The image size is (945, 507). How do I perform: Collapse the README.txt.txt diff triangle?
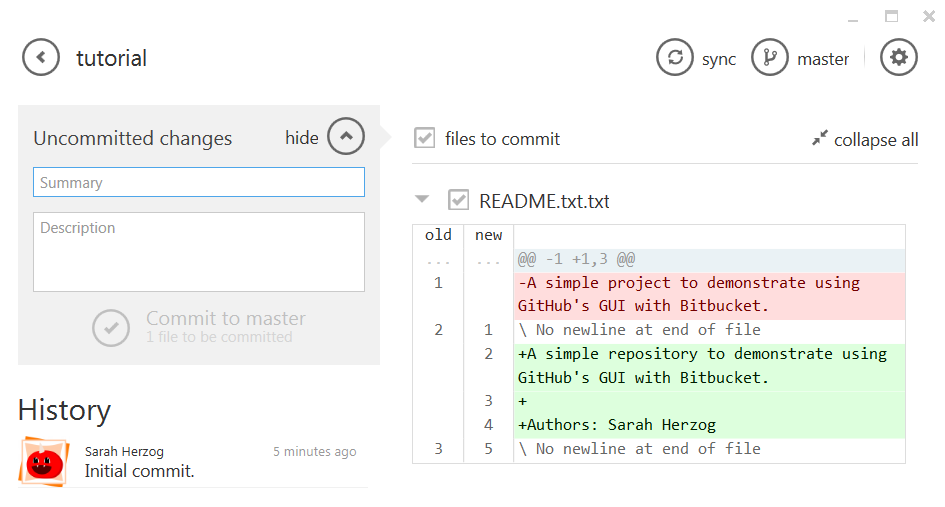click(x=422, y=199)
